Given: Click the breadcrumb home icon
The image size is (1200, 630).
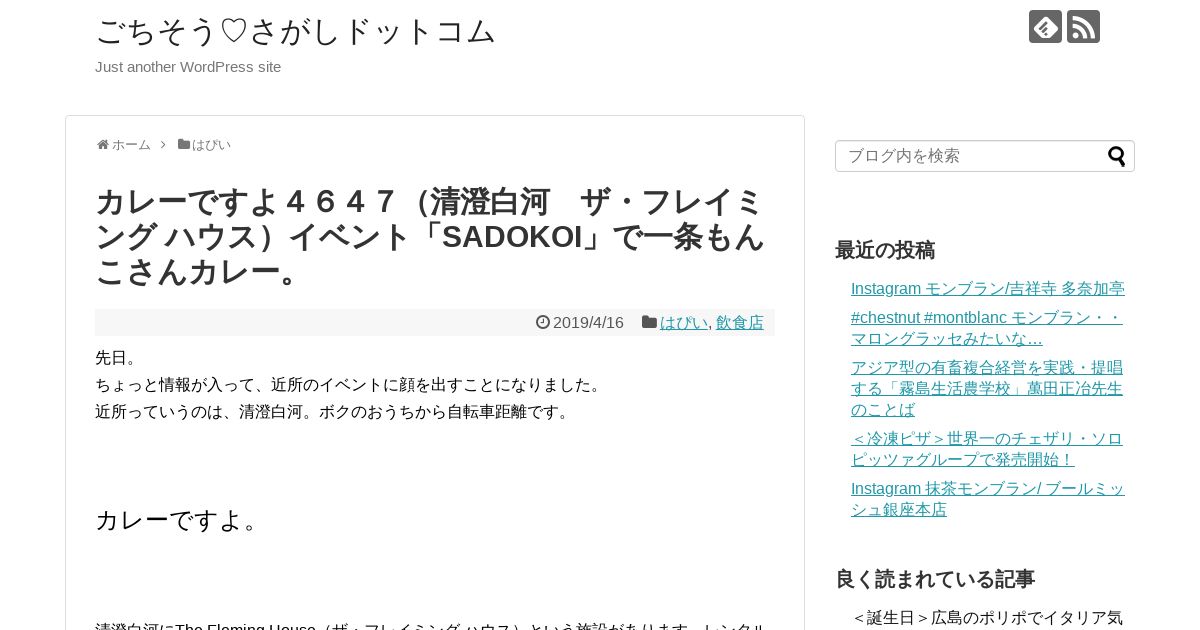Looking at the screenshot, I should click(102, 145).
